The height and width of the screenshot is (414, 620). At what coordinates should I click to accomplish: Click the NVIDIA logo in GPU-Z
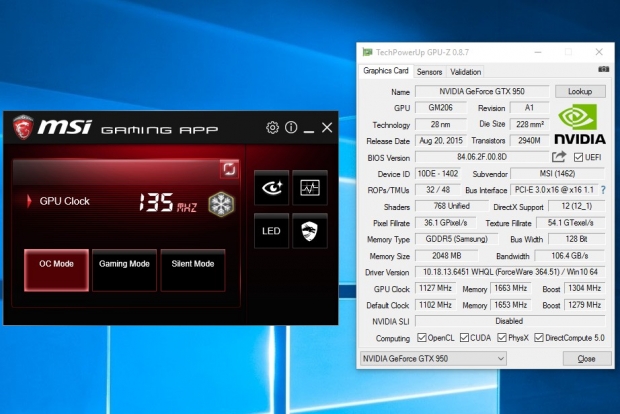(x=580, y=124)
